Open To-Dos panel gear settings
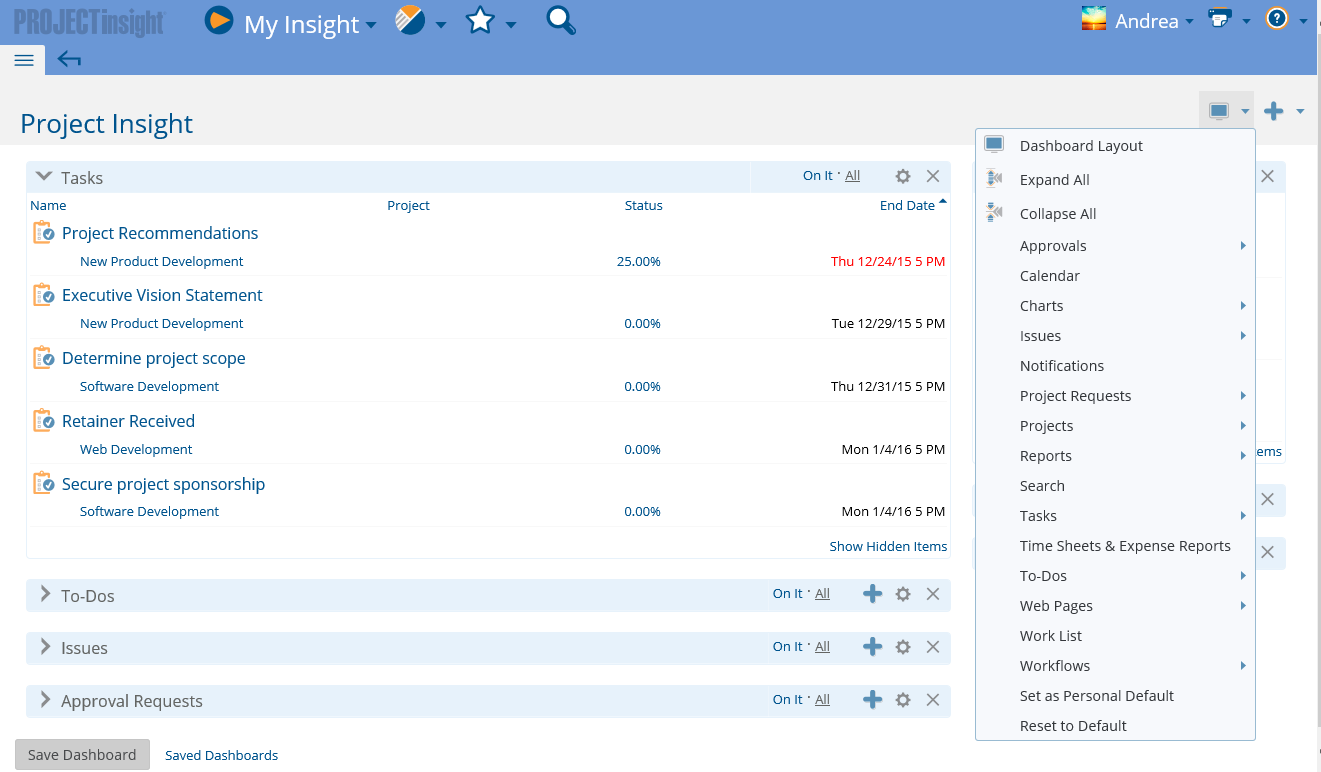 903,594
